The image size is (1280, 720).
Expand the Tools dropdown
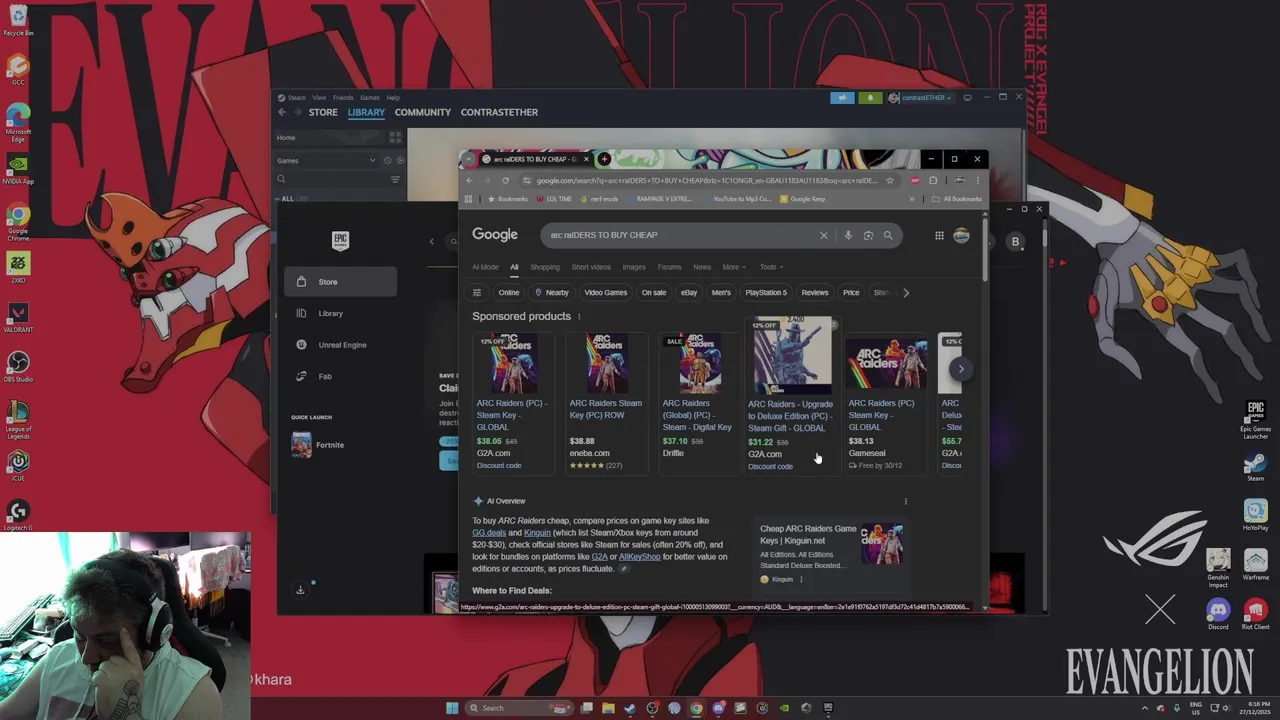(770, 267)
